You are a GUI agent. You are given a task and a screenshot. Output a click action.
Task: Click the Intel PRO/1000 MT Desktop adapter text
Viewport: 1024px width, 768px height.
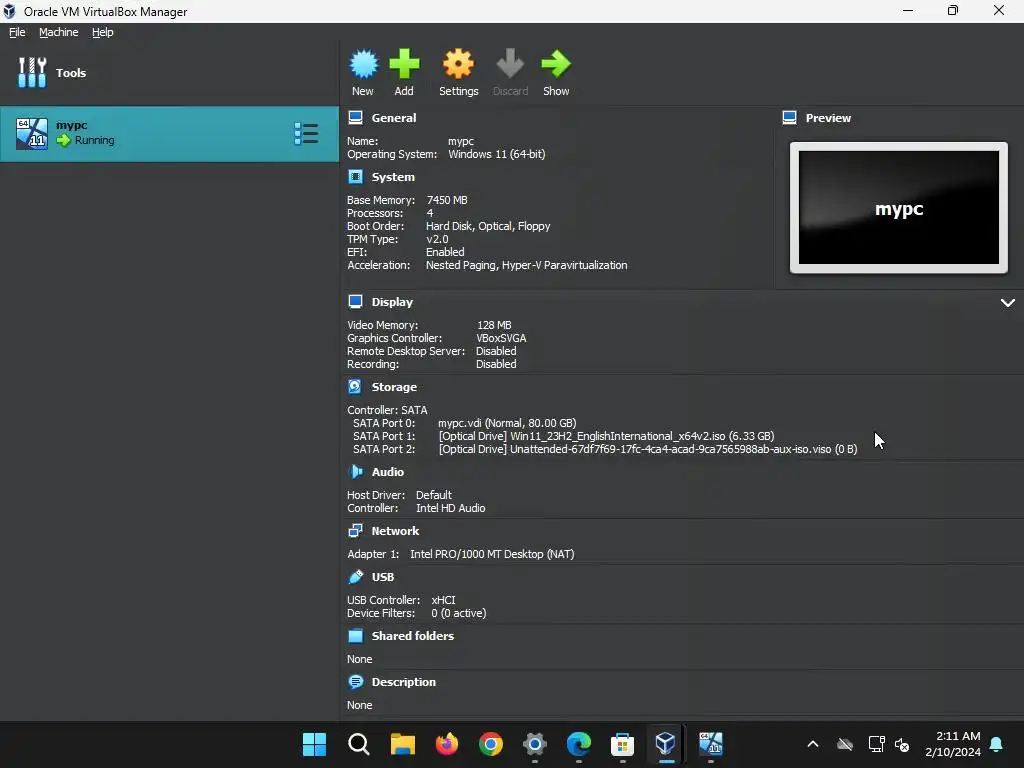pos(492,554)
